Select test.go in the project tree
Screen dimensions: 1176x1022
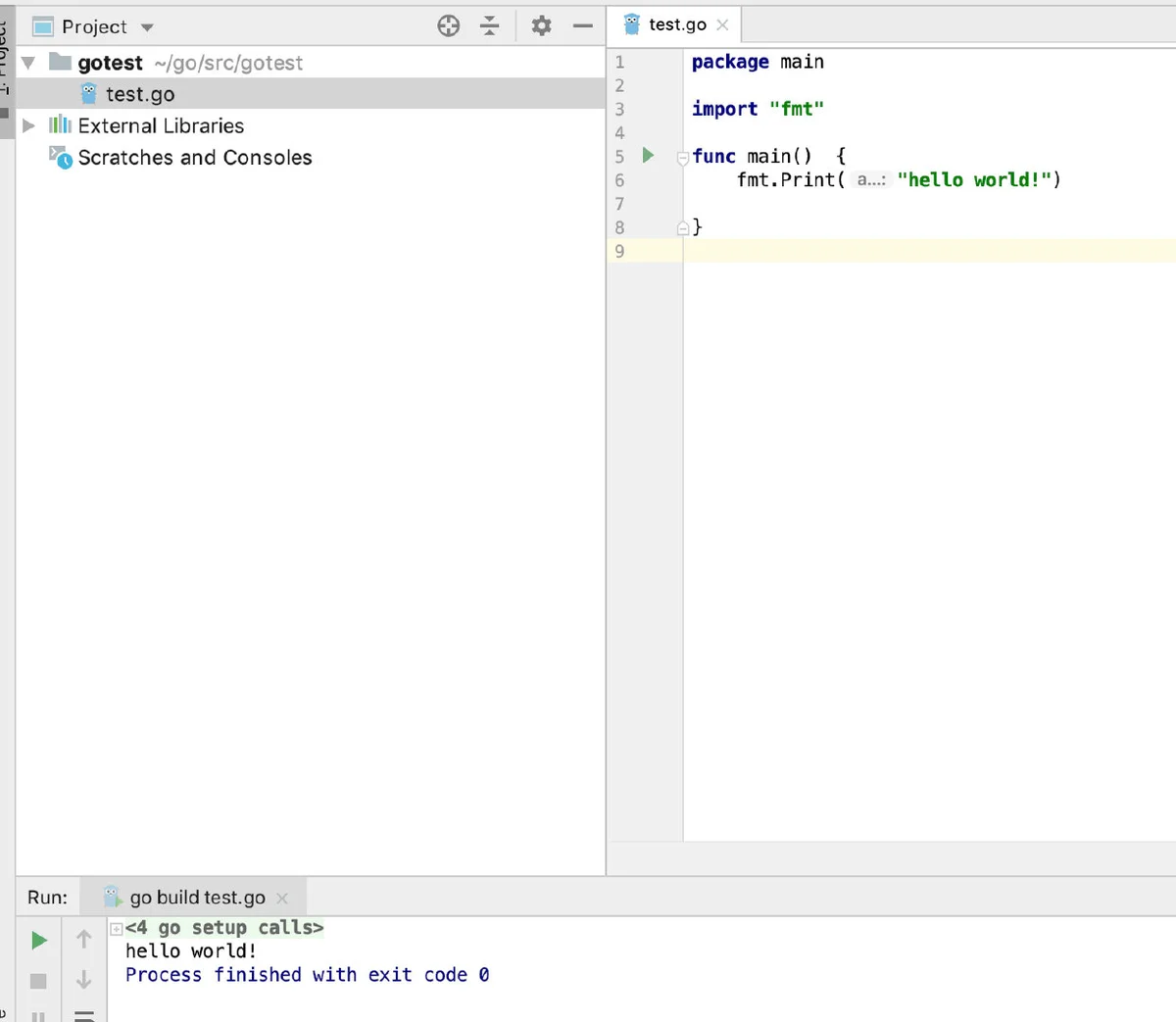click(x=140, y=94)
